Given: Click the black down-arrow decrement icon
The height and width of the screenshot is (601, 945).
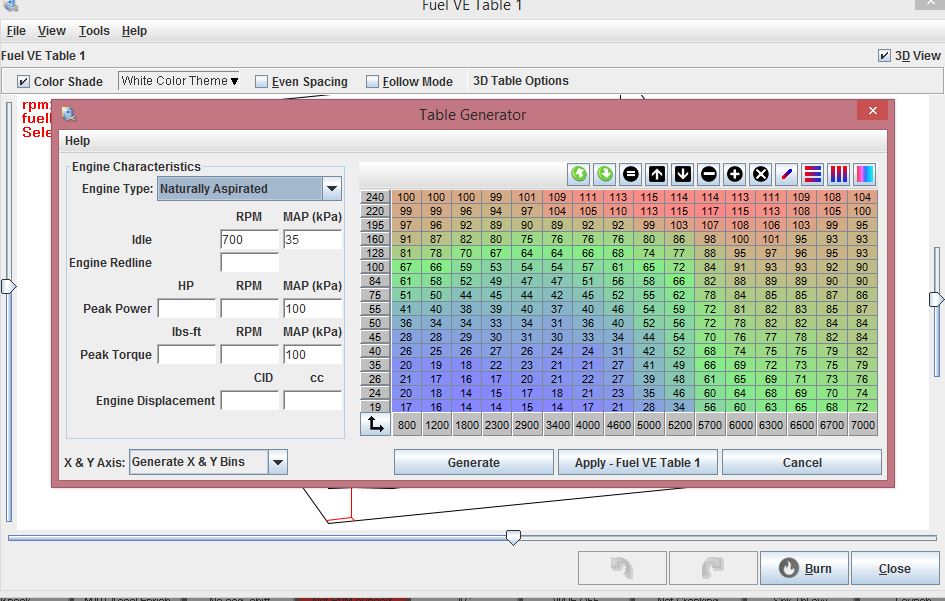Looking at the screenshot, I should 683,174.
